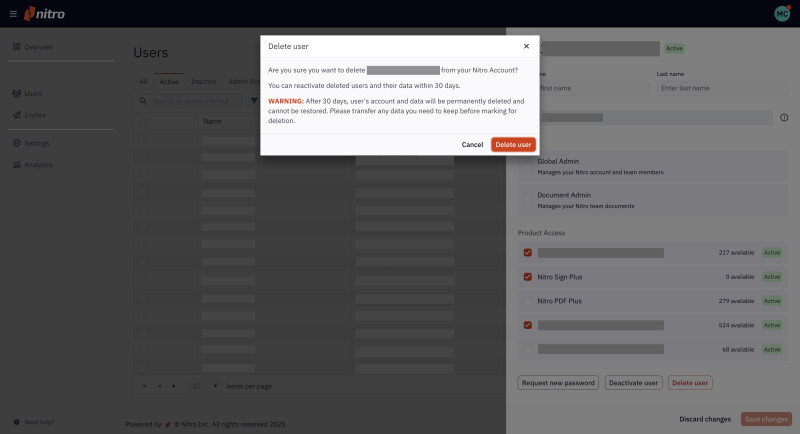Open Overview in the sidebar

[x=38, y=47]
